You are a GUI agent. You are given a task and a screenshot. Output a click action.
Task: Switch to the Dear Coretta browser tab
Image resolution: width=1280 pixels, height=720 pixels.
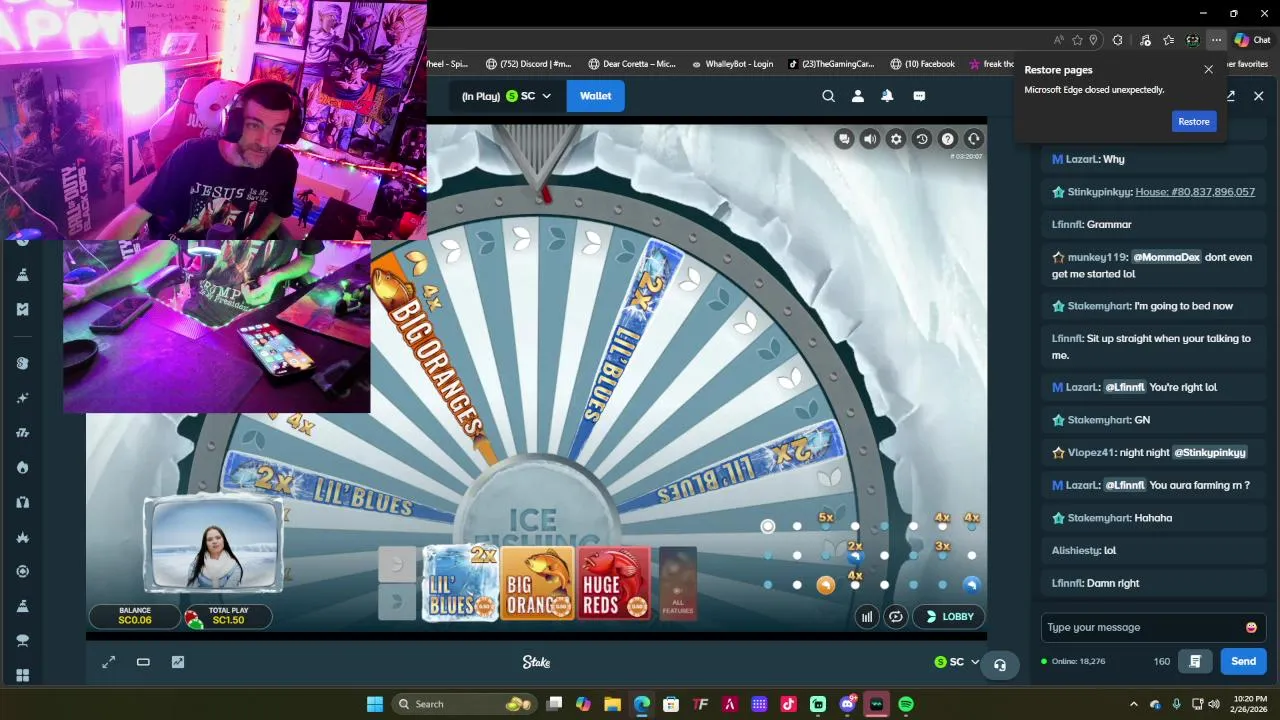point(632,64)
